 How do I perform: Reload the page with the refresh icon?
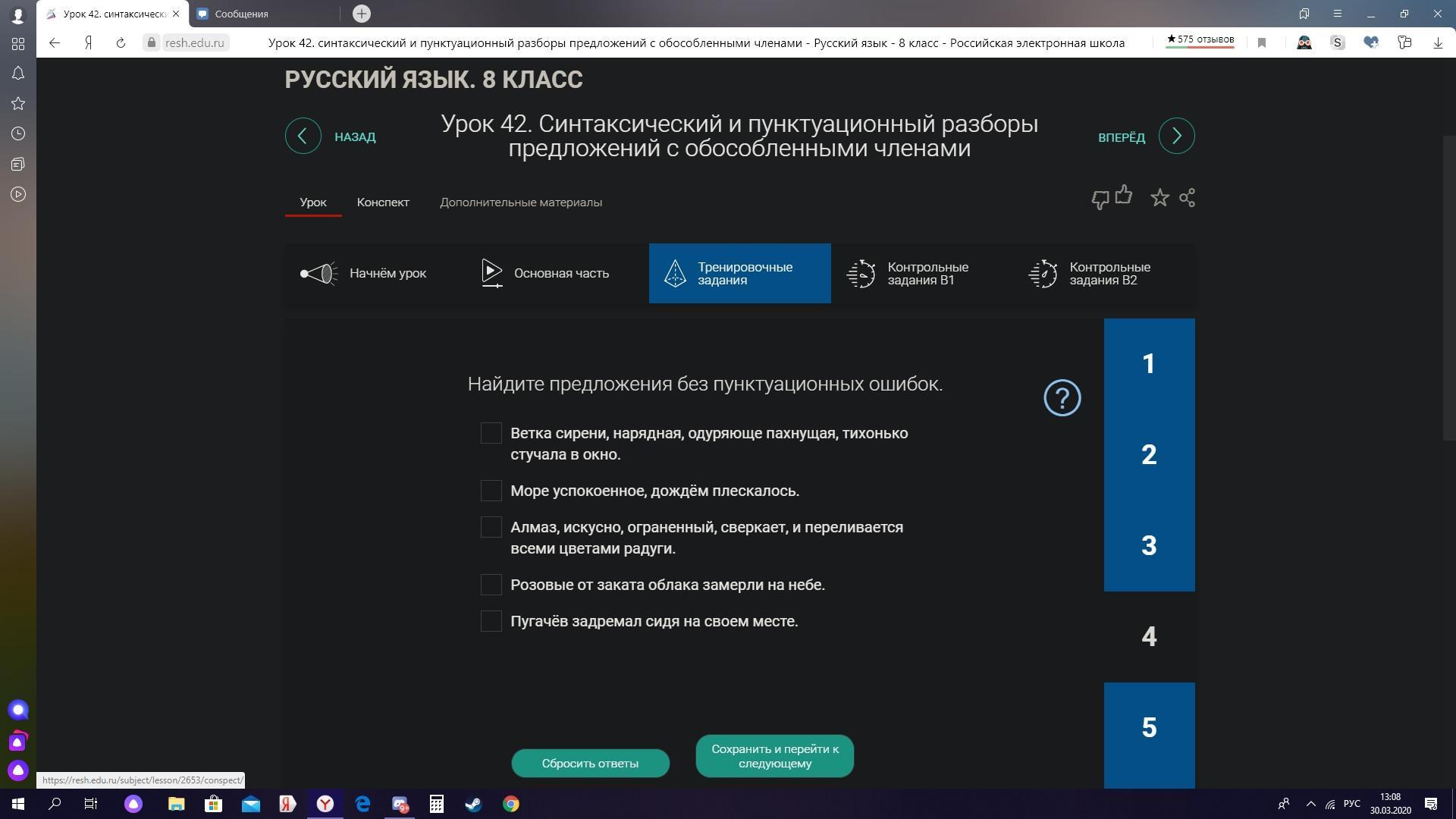121,43
